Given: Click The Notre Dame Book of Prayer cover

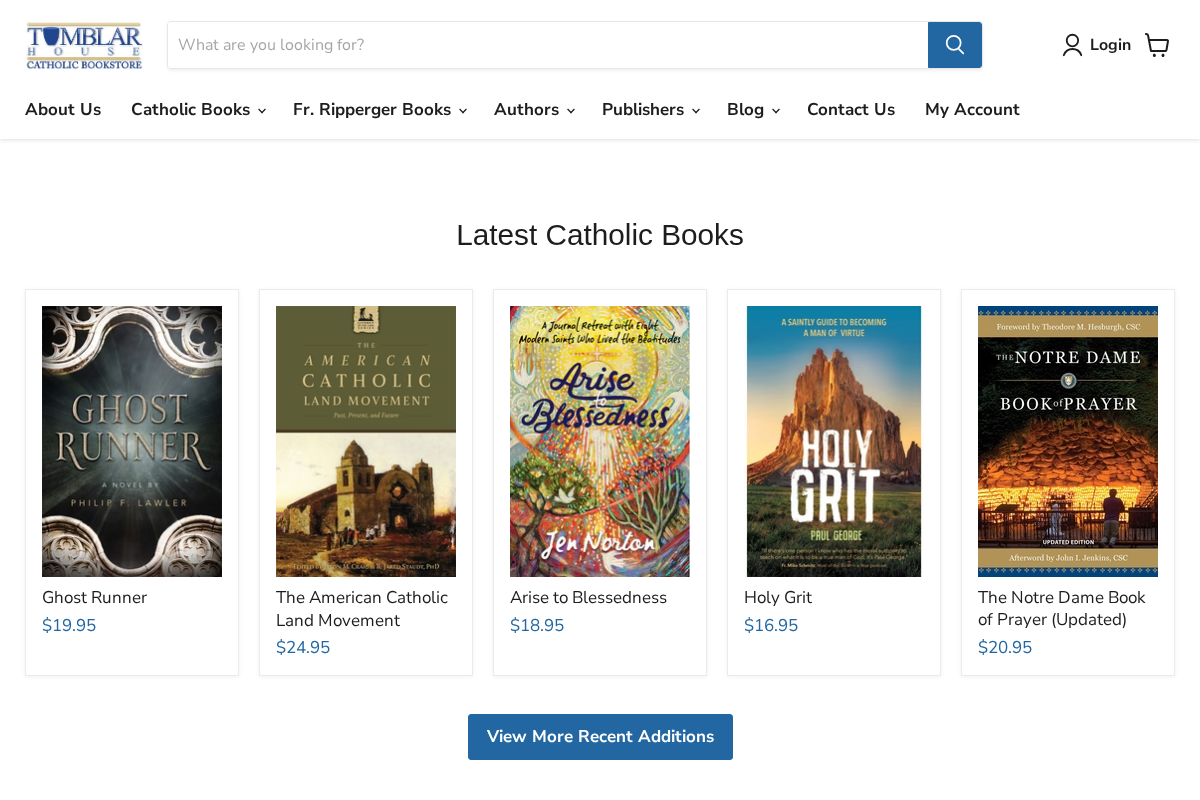Looking at the screenshot, I should (x=1067, y=441).
